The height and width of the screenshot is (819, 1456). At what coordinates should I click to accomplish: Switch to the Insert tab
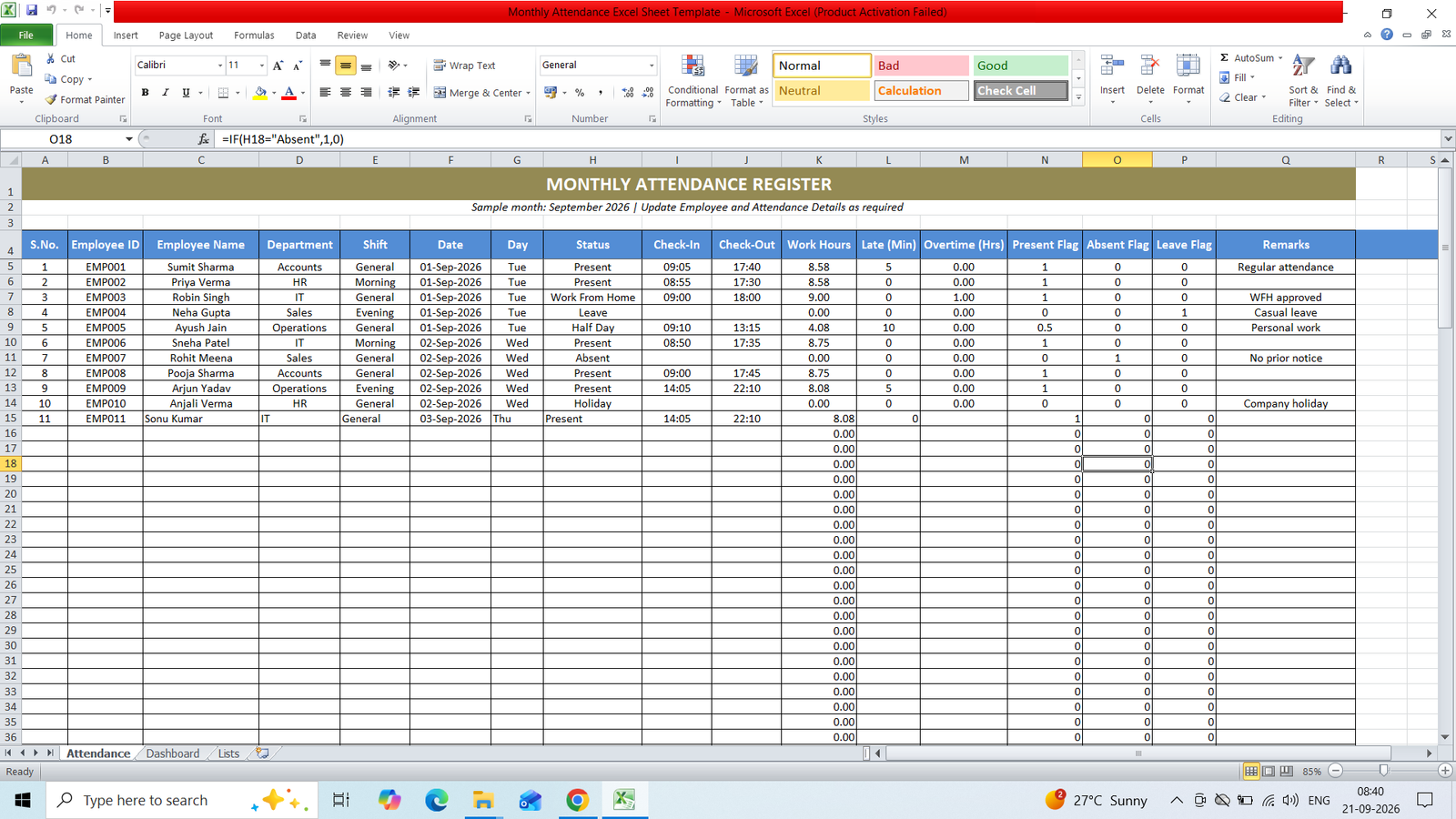click(x=126, y=35)
